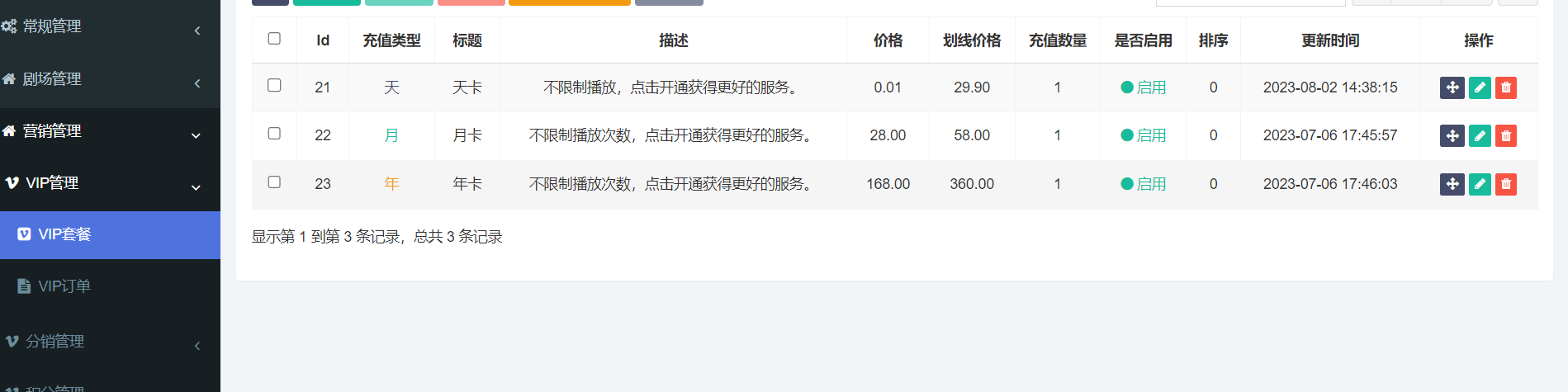The height and width of the screenshot is (392, 1568).
Task: Select the VIP套餐 menu item
Action: click(110, 235)
